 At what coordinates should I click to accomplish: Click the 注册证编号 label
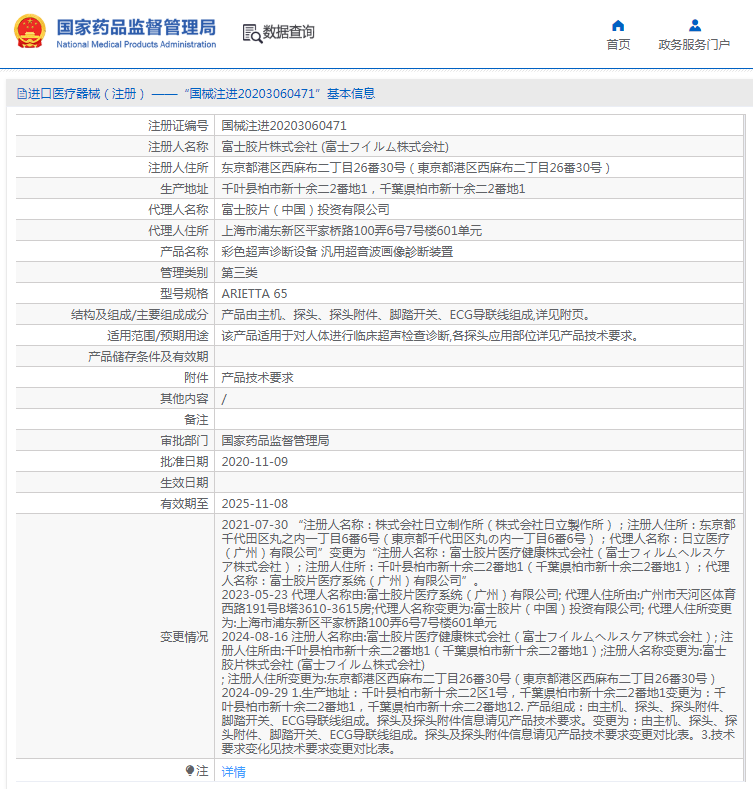[178, 126]
